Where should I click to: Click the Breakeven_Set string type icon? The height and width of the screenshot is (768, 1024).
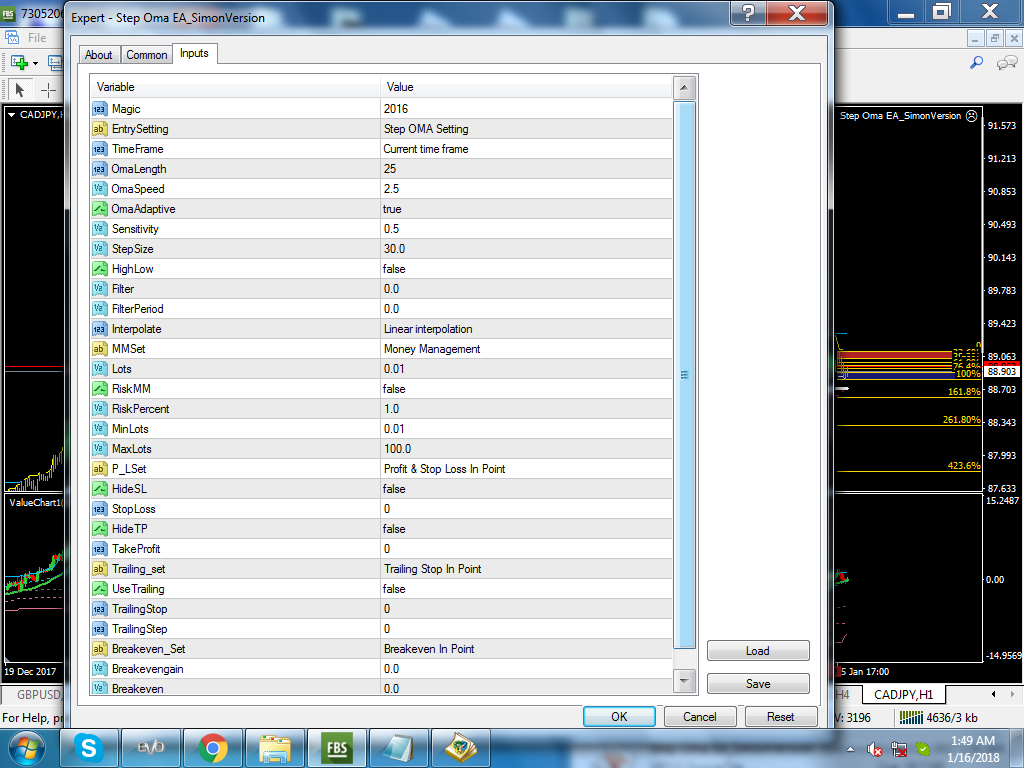pyautogui.click(x=99, y=649)
